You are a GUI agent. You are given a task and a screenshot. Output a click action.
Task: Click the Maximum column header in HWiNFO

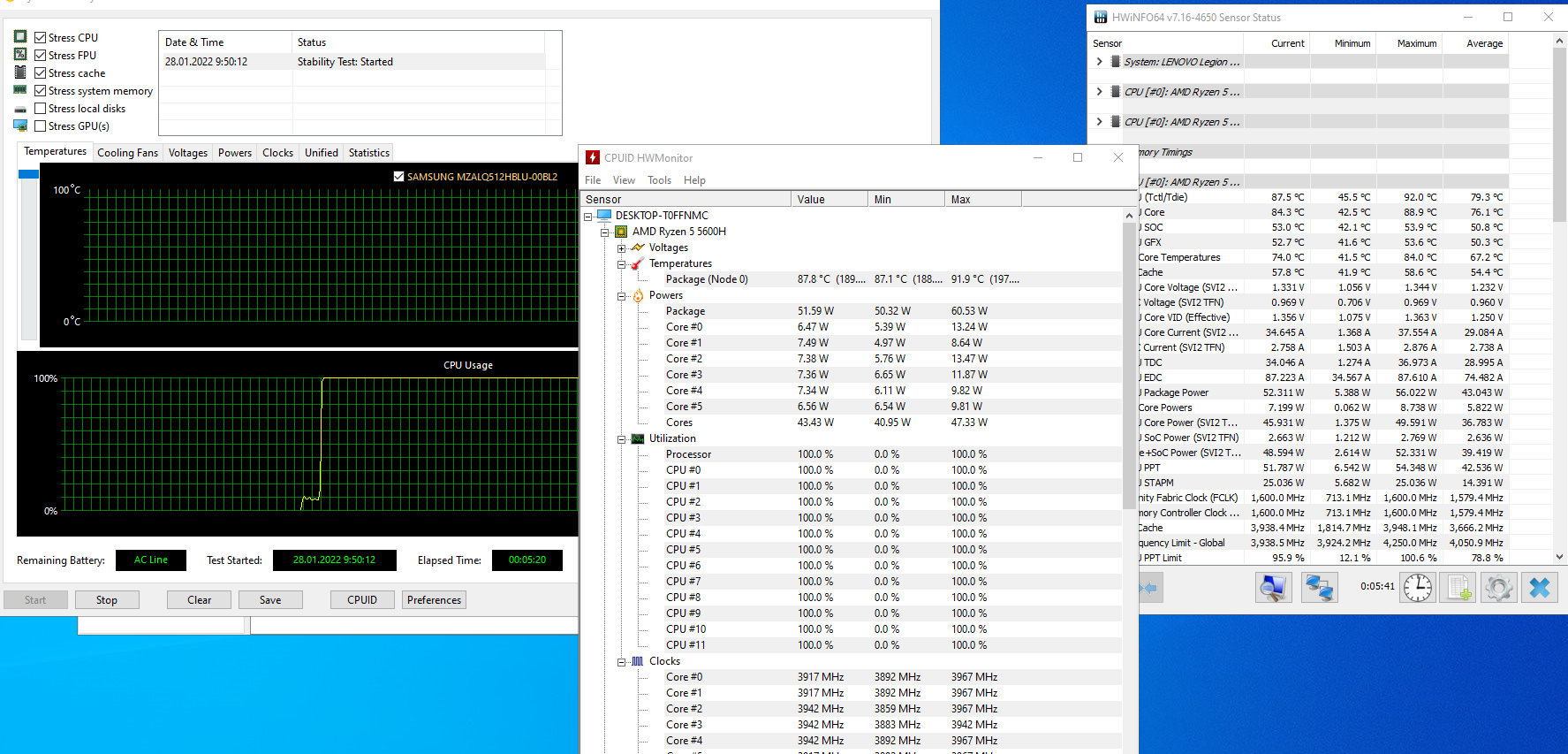coord(1416,43)
